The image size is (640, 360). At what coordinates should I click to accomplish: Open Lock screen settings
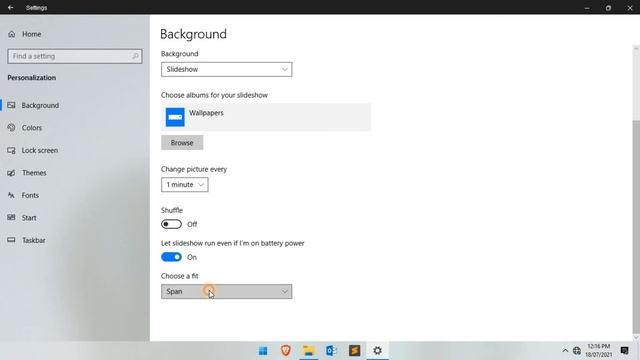[x=40, y=150]
